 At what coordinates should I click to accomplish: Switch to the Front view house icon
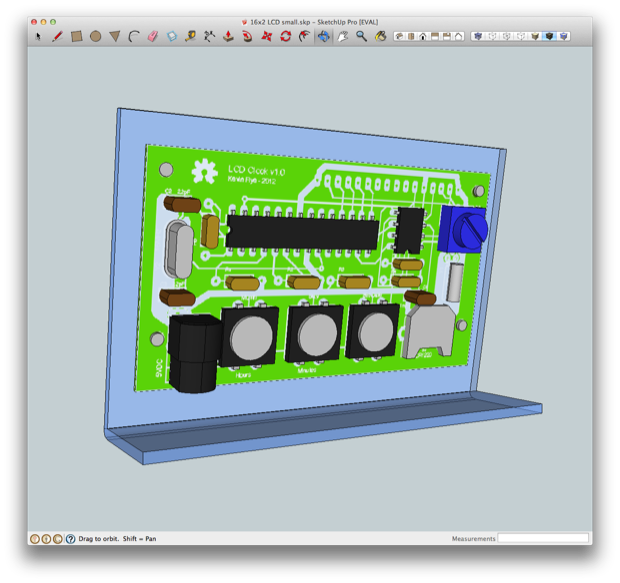pyautogui.click(x=423, y=37)
